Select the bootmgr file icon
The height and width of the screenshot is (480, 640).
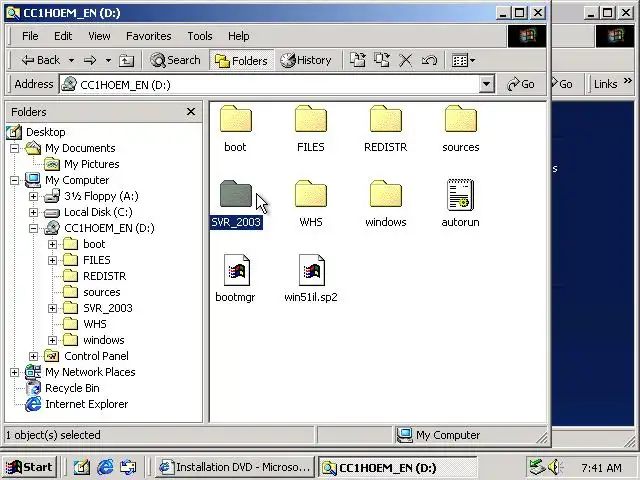(x=237, y=270)
